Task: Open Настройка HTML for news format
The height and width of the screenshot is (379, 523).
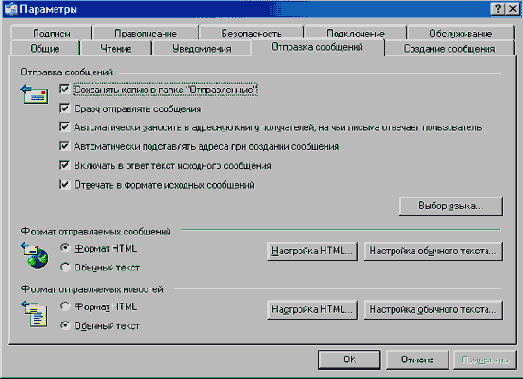Action: pyautogui.click(x=312, y=310)
